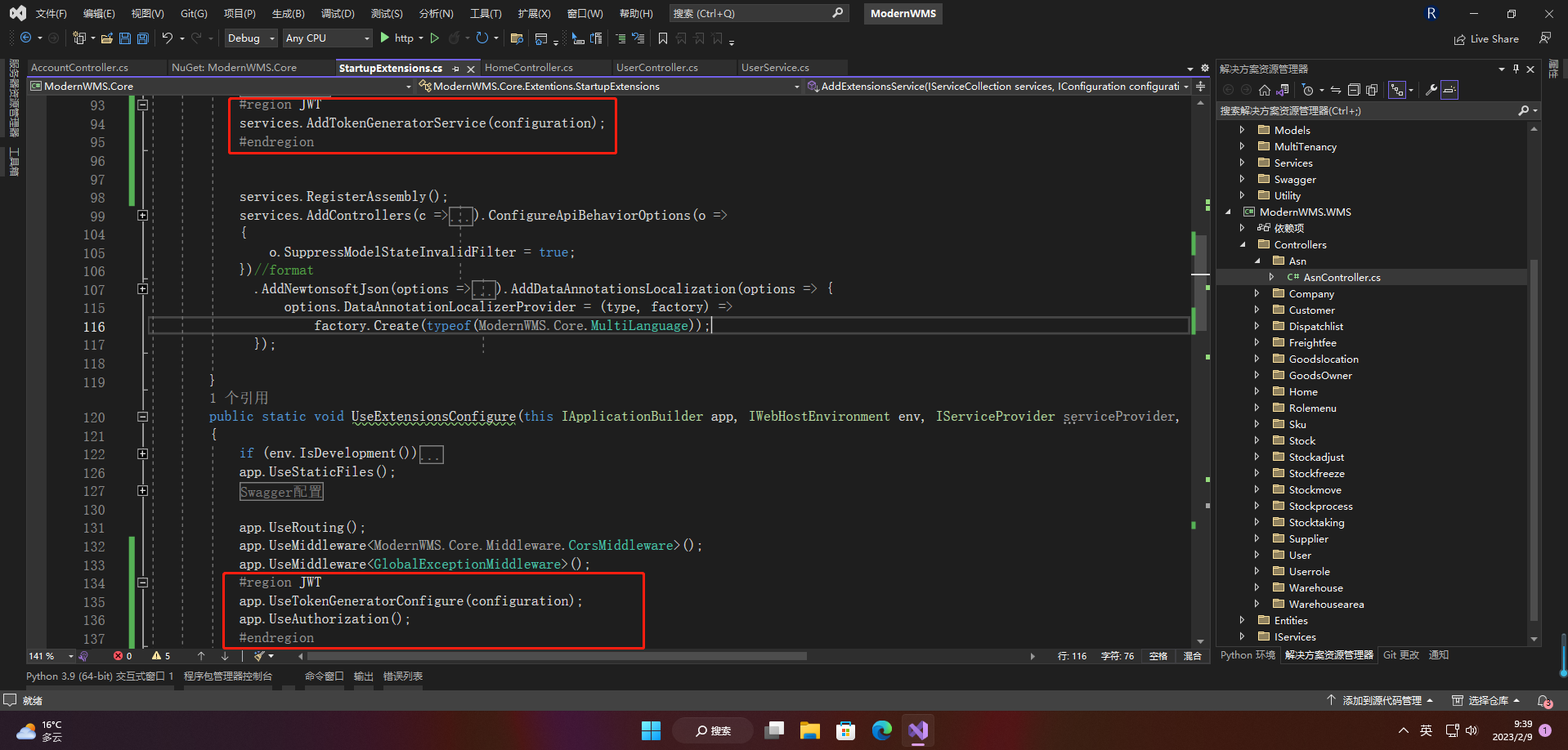
Task: Collapse the #region JWT block at line 93
Action: pos(142,105)
